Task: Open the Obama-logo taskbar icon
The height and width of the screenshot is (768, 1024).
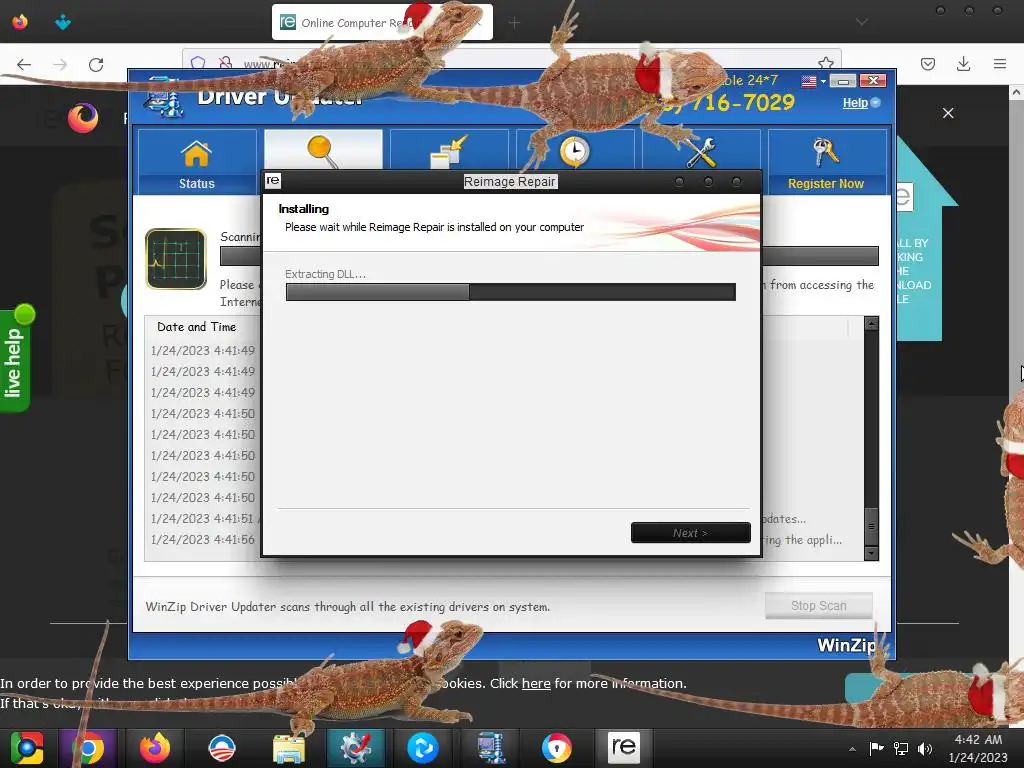Action: pyautogui.click(x=221, y=748)
